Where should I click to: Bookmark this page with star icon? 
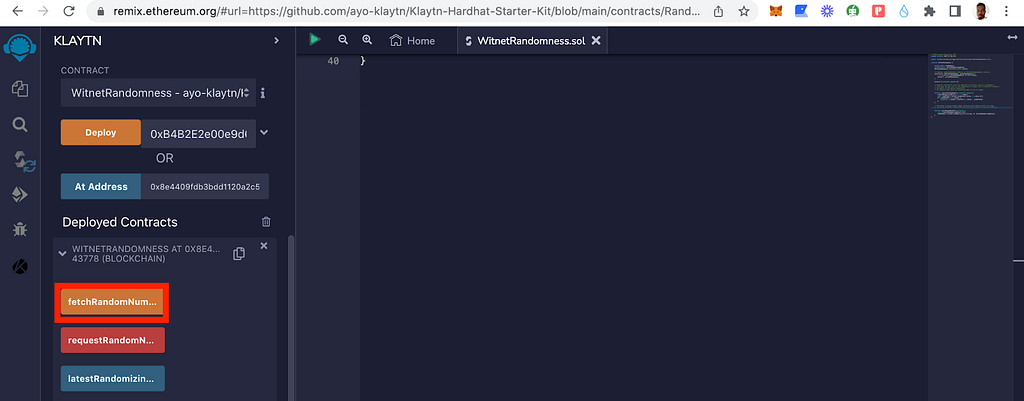pos(743,11)
